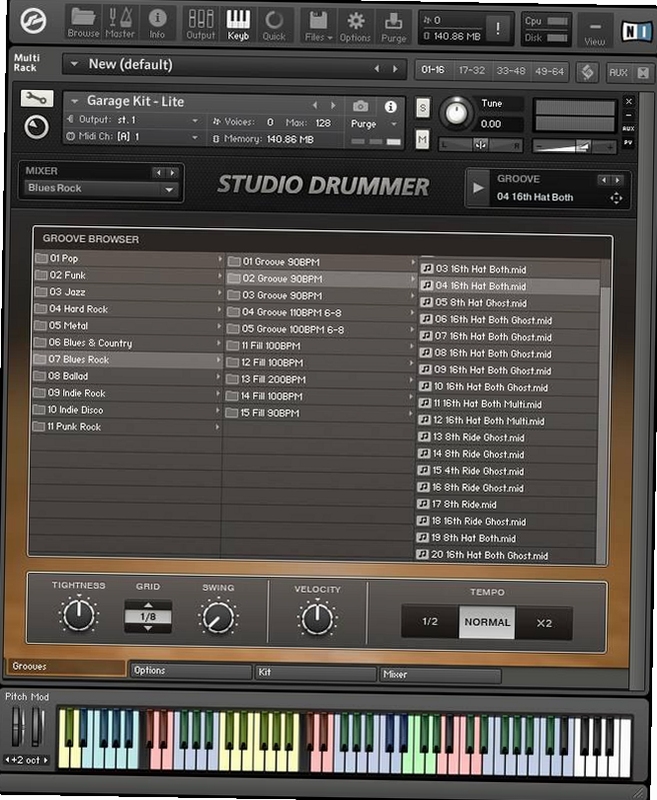Decrease the Grid value arrow
This screenshot has width=657, height=800.
[148, 629]
